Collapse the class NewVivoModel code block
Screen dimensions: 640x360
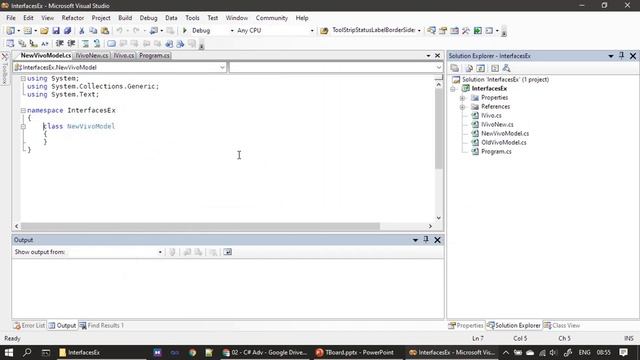[23, 126]
